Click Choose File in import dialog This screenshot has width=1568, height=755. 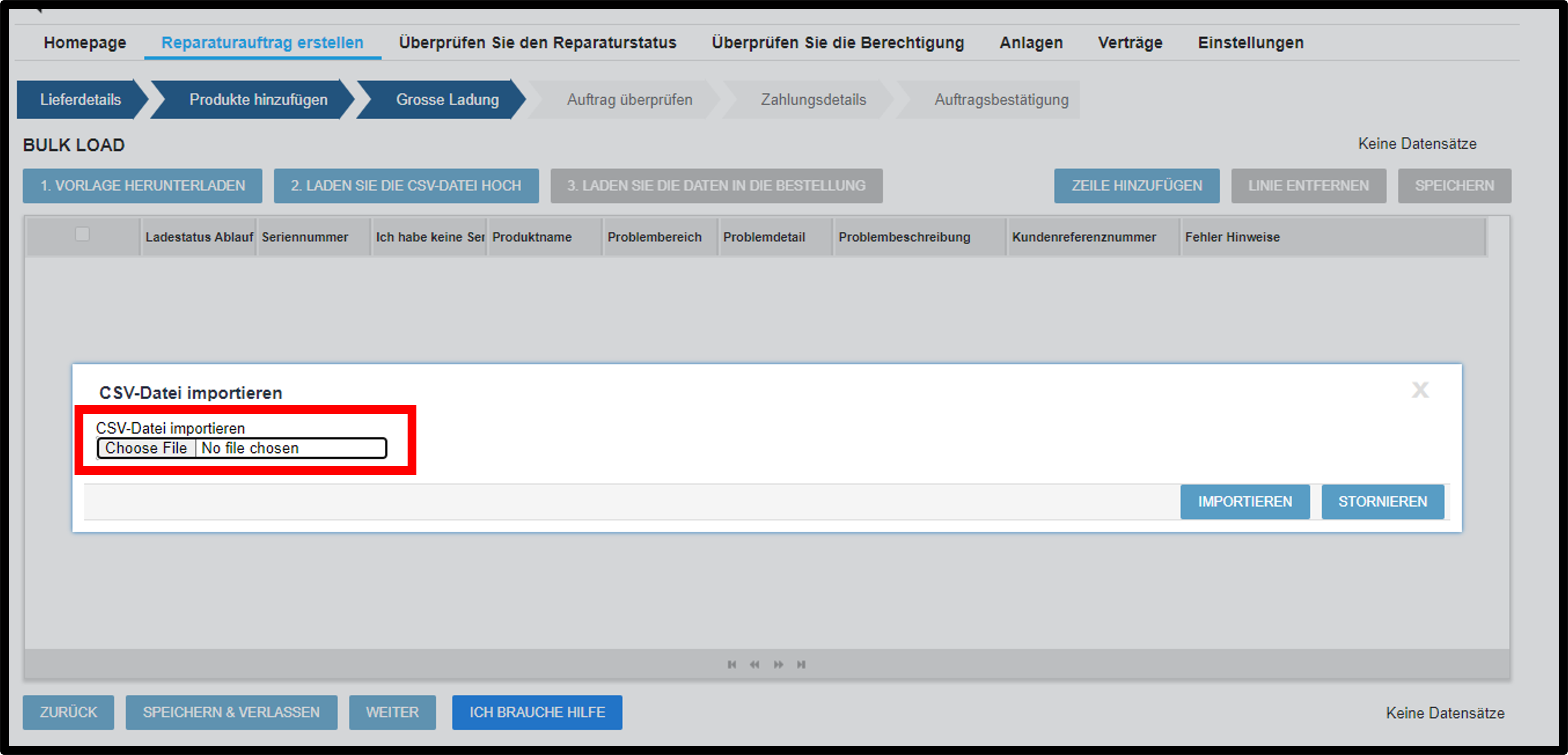[x=146, y=448]
